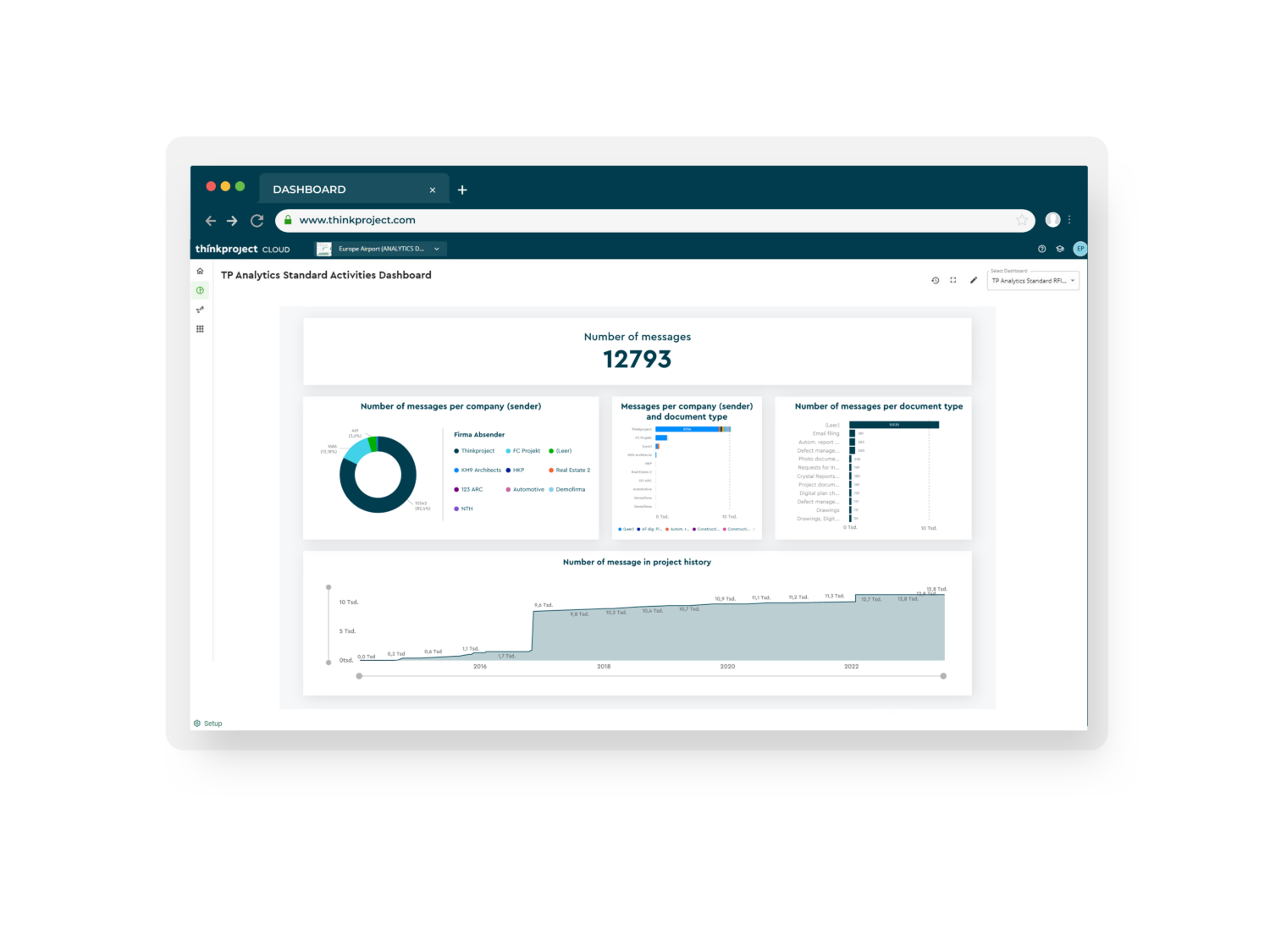Screen dimensions: 1270x952
Task: Click the history restore icon
Action: click(x=935, y=280)
